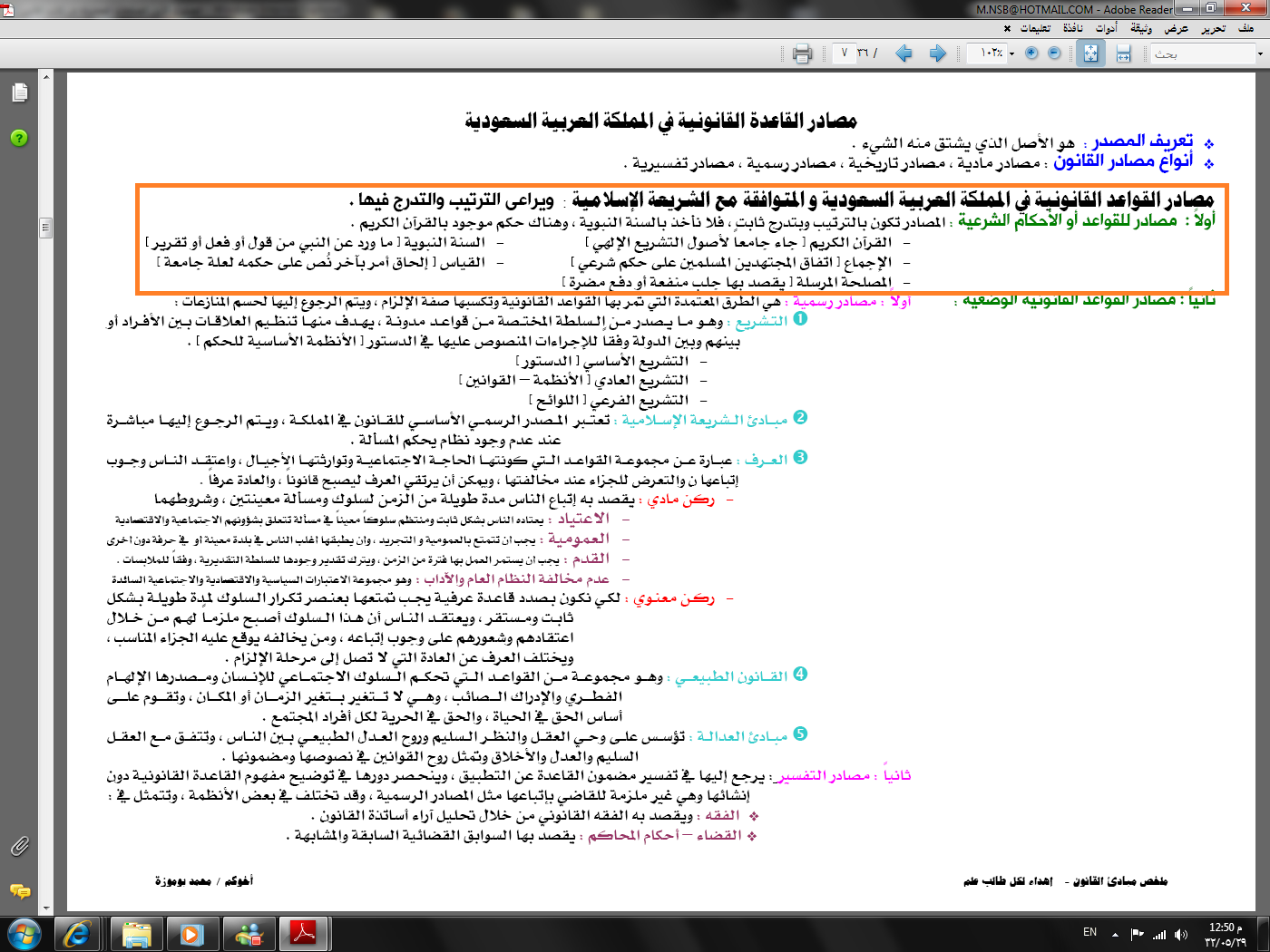Open the Pages thumbnails panel icon
The image size is (1270, 952).
(20, 92)
